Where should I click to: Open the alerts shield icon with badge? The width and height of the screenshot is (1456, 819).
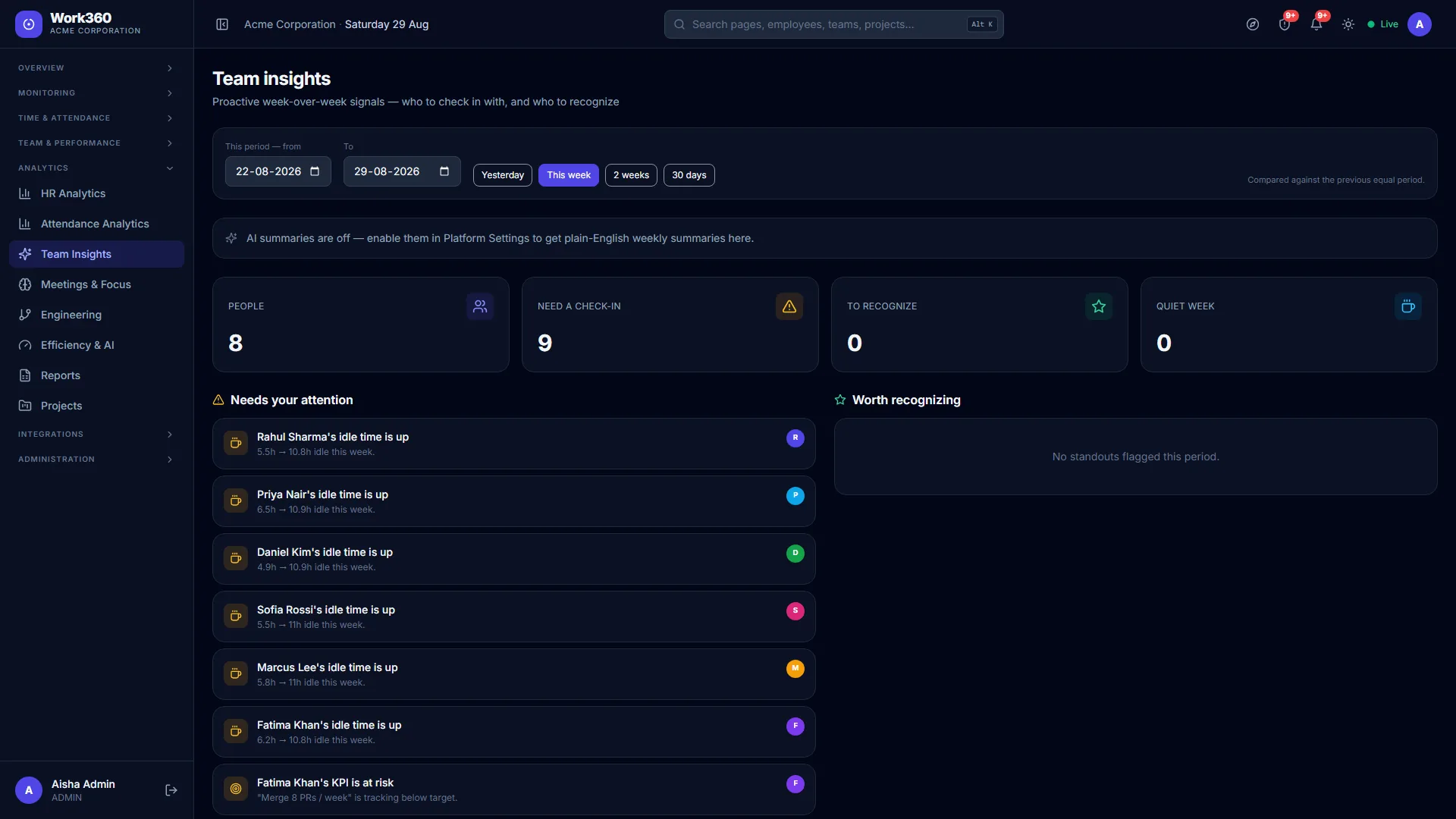[1285, 24]
